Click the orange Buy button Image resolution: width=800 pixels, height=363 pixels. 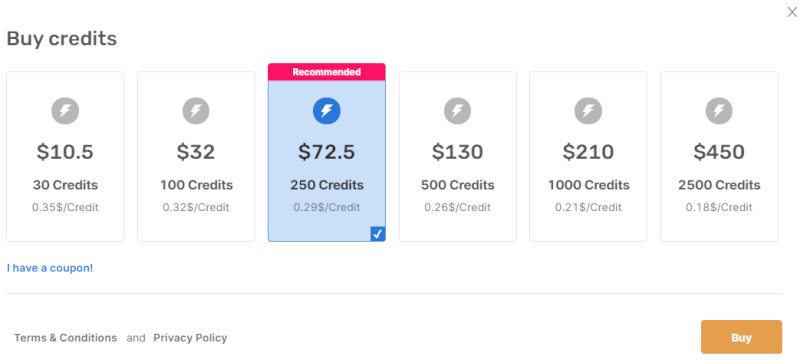(x=741, y=337)
